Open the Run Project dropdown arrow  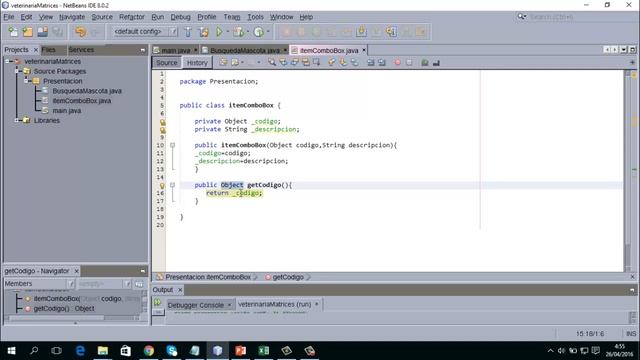pyautogui.click(x=228, y=31)
